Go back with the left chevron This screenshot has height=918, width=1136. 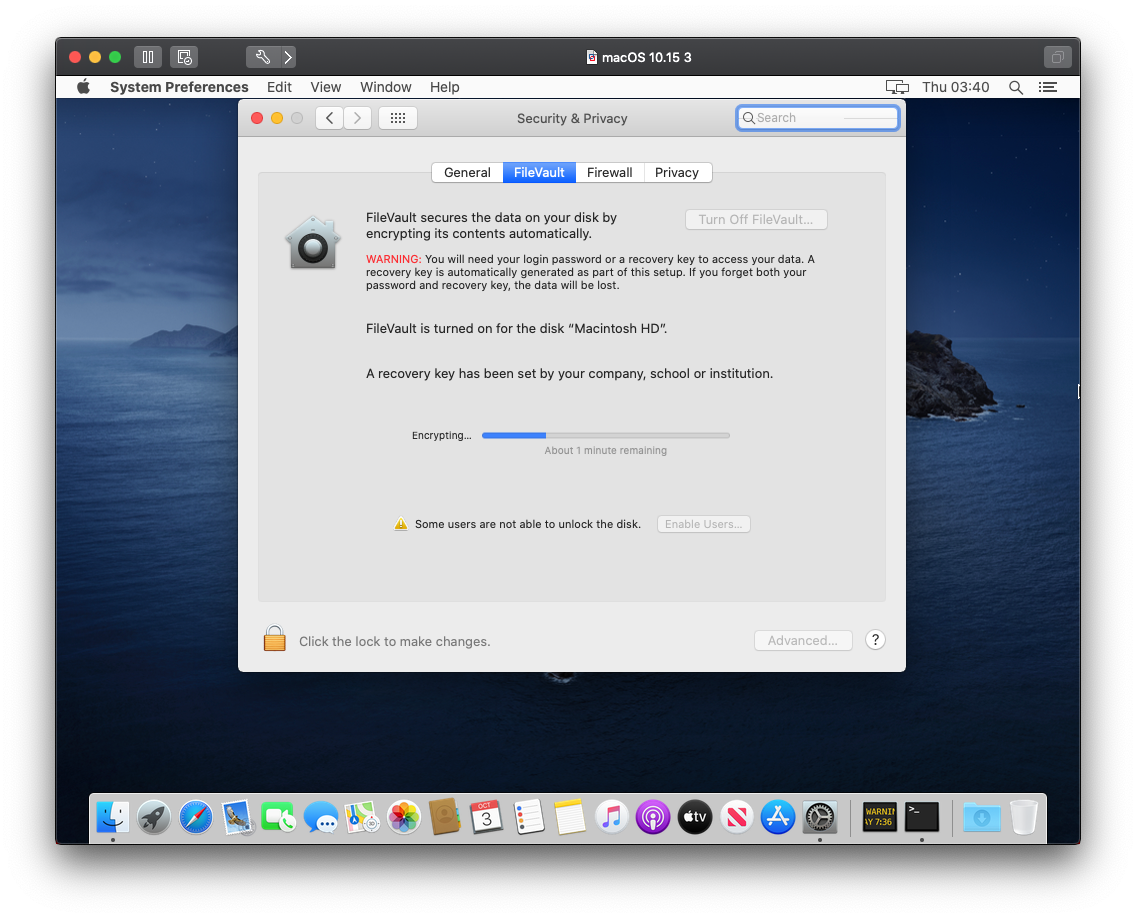tap(330, 118)
